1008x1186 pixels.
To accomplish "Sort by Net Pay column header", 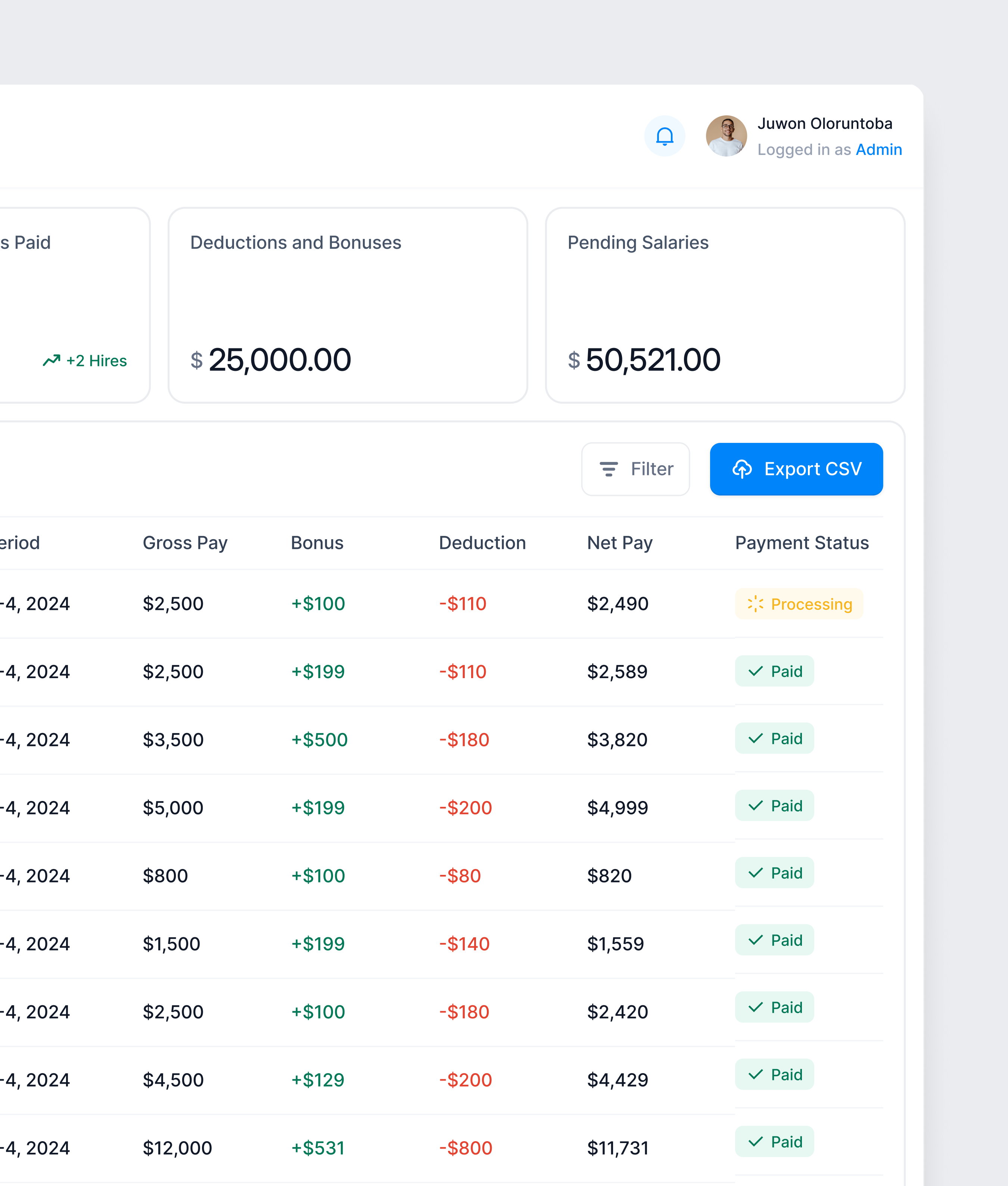I will [x=619, y=543].
